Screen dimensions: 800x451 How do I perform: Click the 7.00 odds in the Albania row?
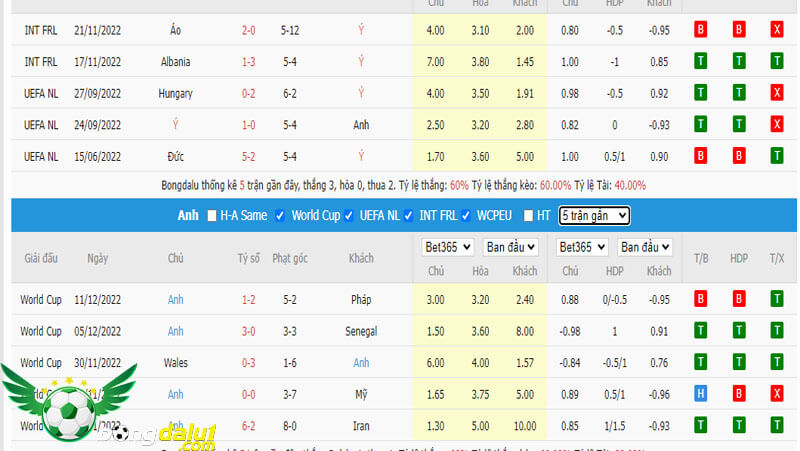click(x=435, y=62)
